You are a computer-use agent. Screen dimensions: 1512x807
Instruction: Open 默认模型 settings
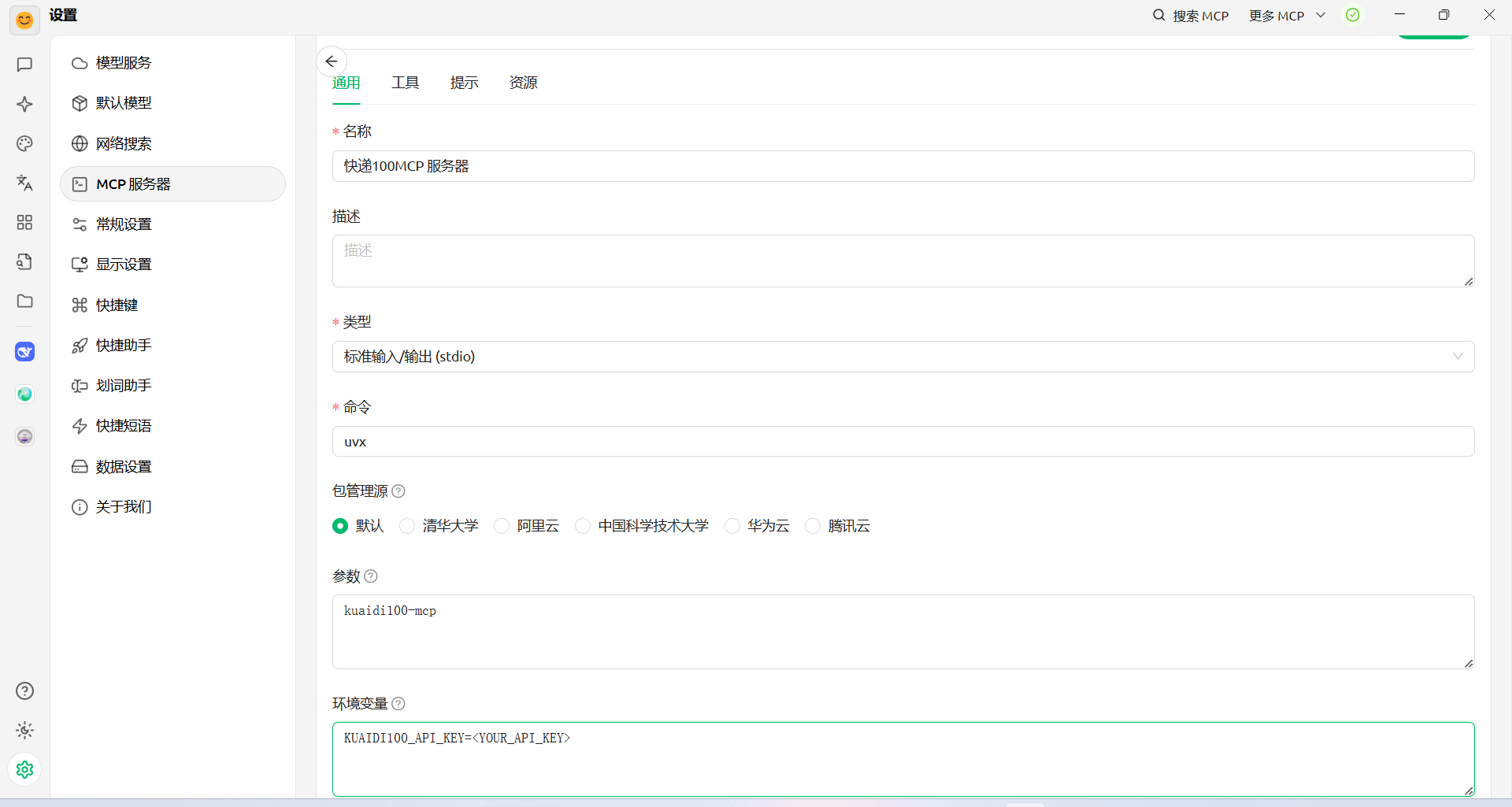tap(172, 103)
